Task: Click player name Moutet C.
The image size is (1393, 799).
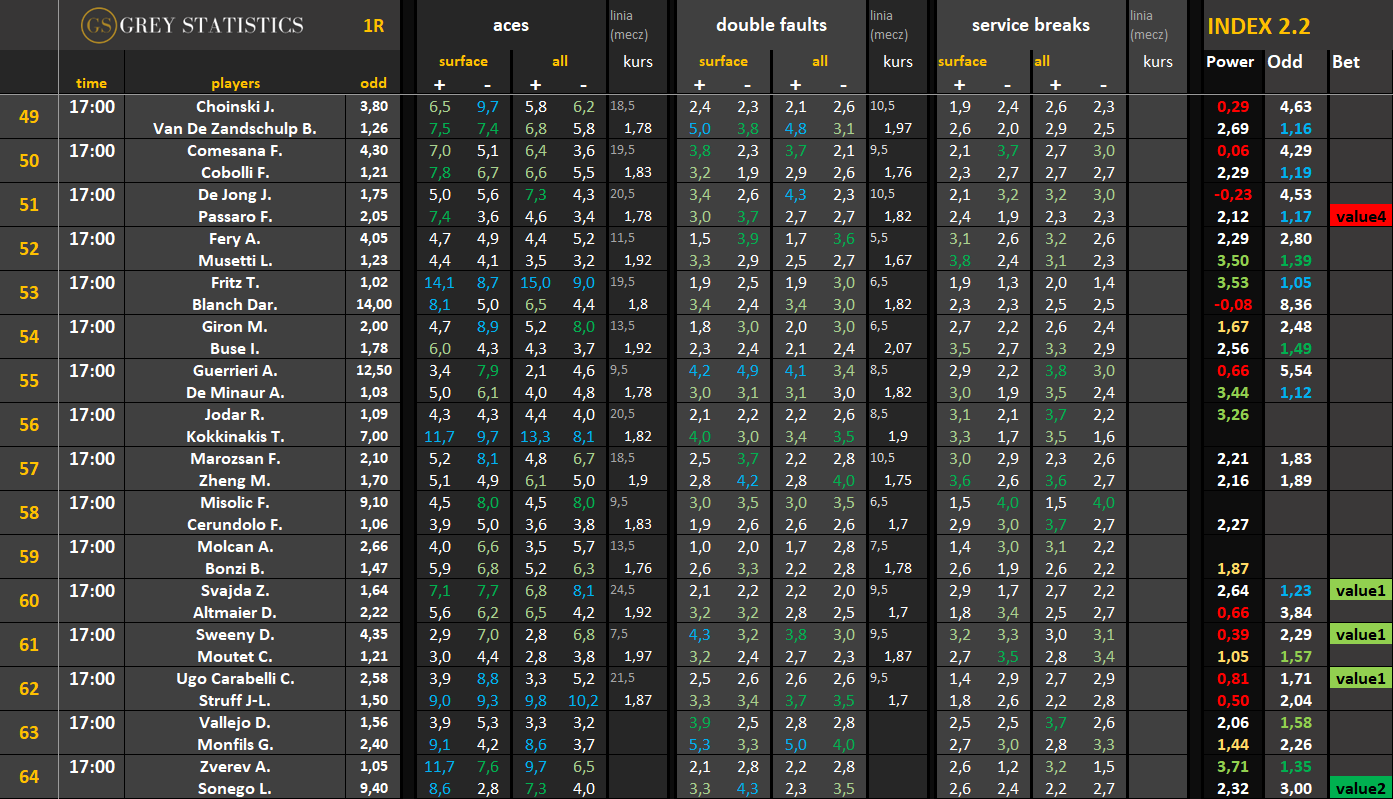Action: point(235,656)
